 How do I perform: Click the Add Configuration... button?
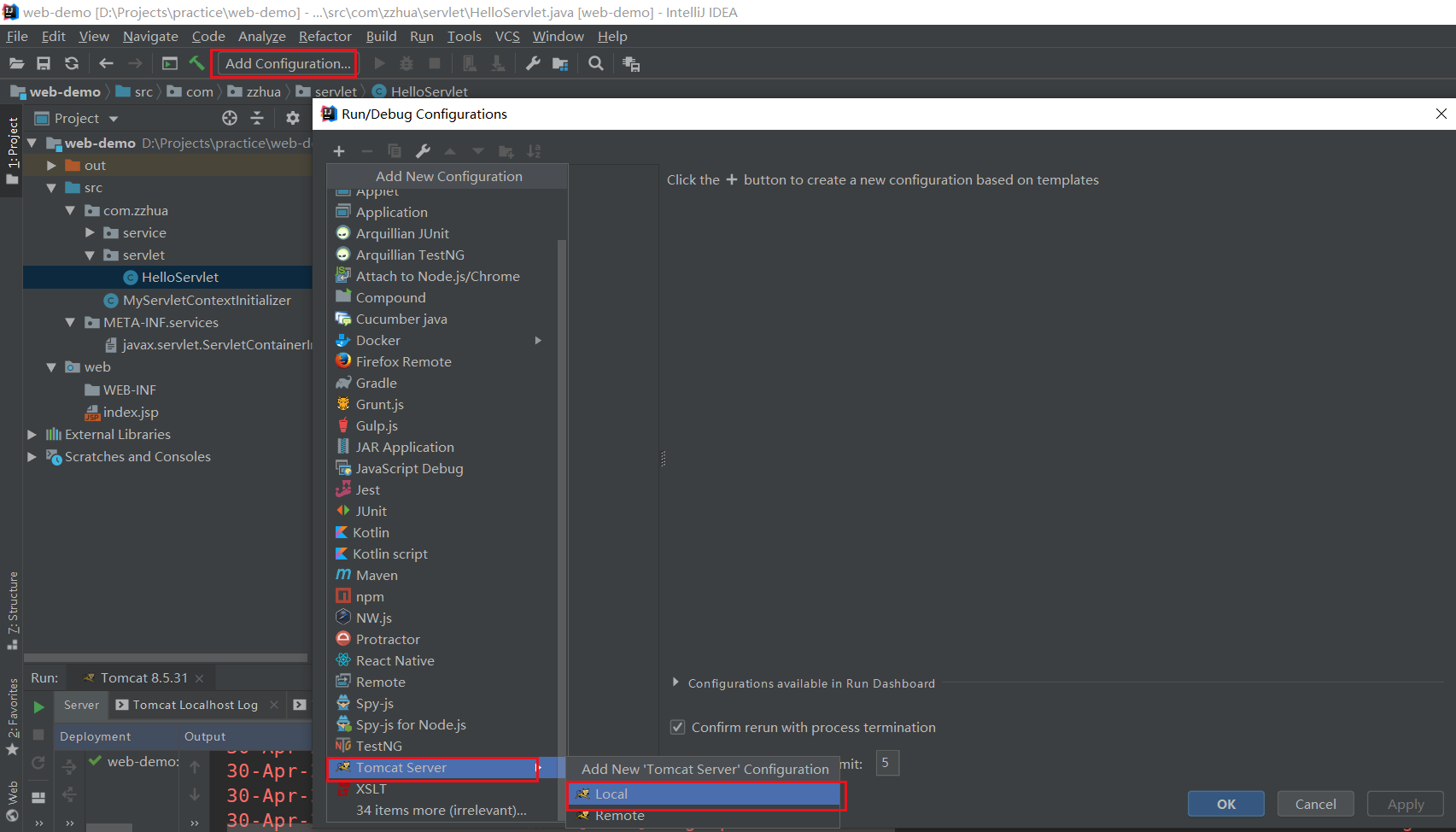pyautogui.click(x=288, y=63)
